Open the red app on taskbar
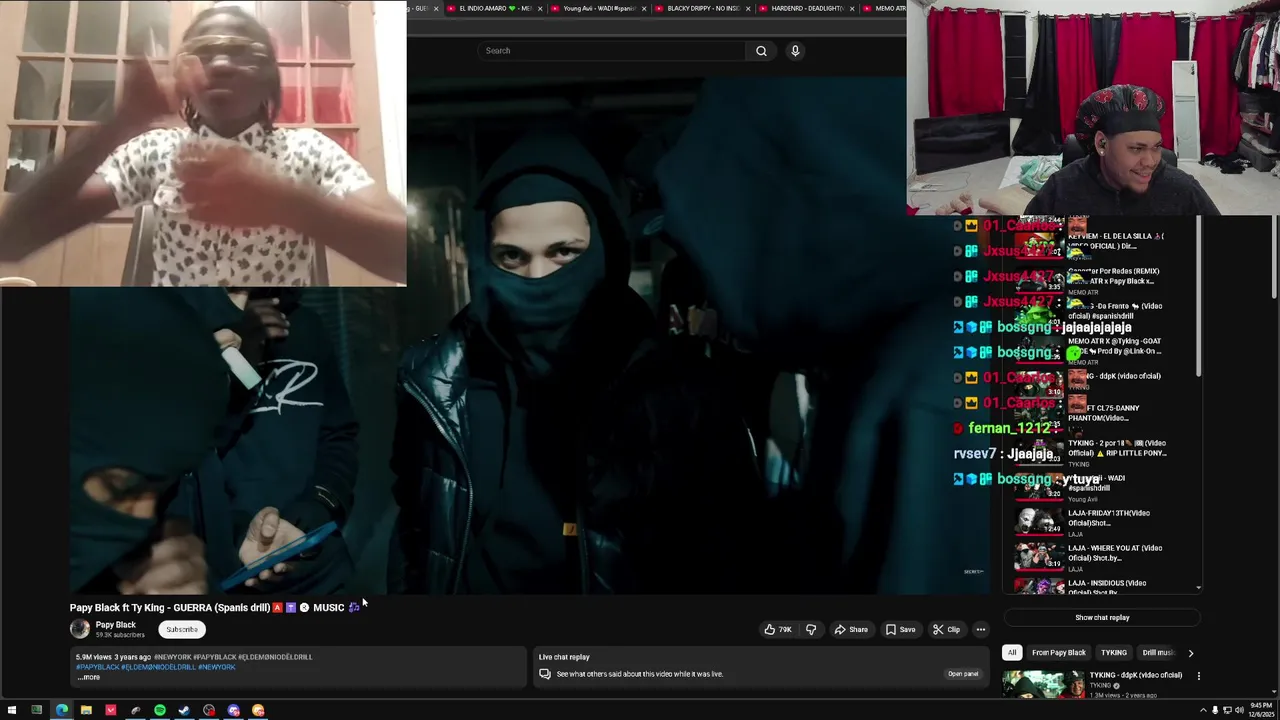The image size is (1280, 720). click(111, 710)
